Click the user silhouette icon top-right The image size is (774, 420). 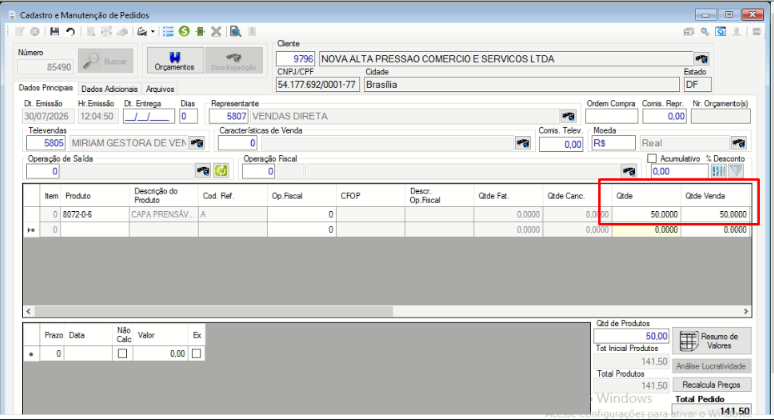736,32
